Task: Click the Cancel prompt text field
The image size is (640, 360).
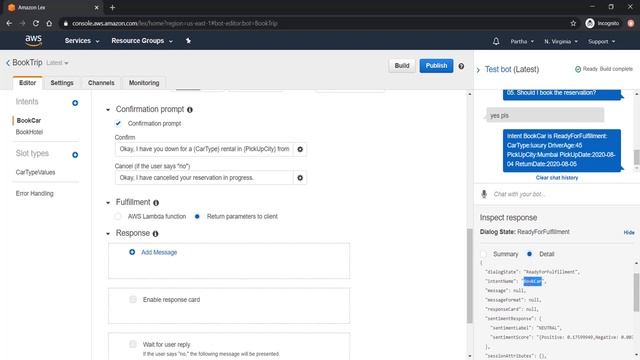Action: point(204,178)
